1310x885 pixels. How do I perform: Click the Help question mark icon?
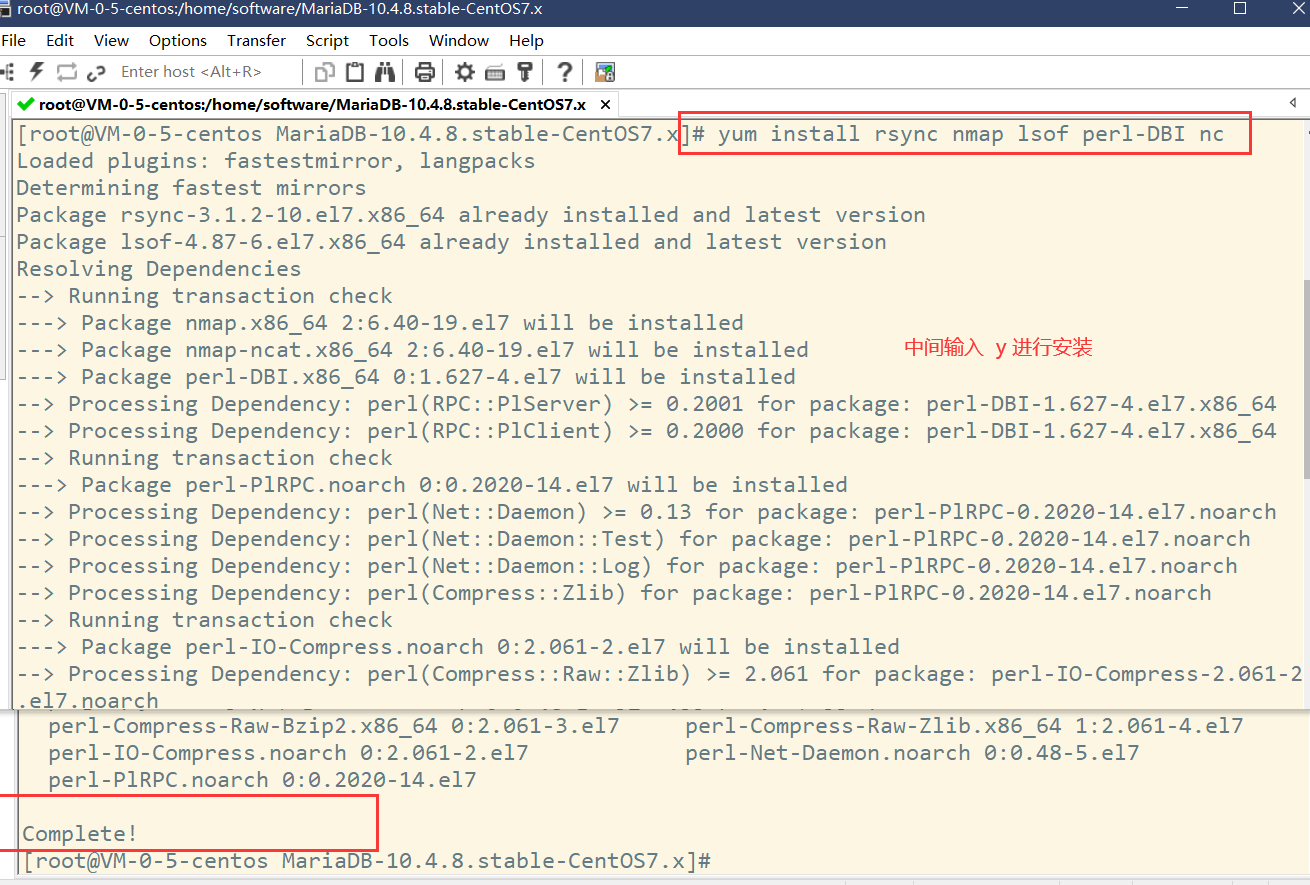[x=565, y=72]
